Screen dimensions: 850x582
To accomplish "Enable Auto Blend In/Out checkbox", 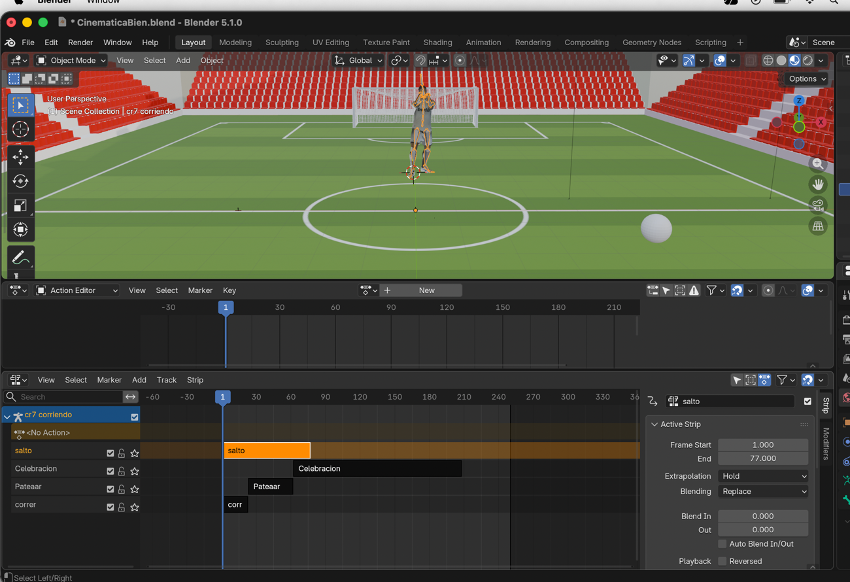I will pos(723,544).
